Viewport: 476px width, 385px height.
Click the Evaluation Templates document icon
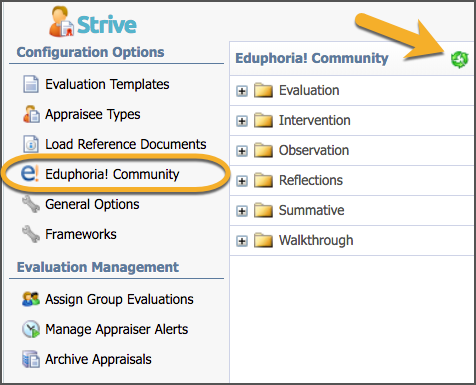click(x=31, y=84)
